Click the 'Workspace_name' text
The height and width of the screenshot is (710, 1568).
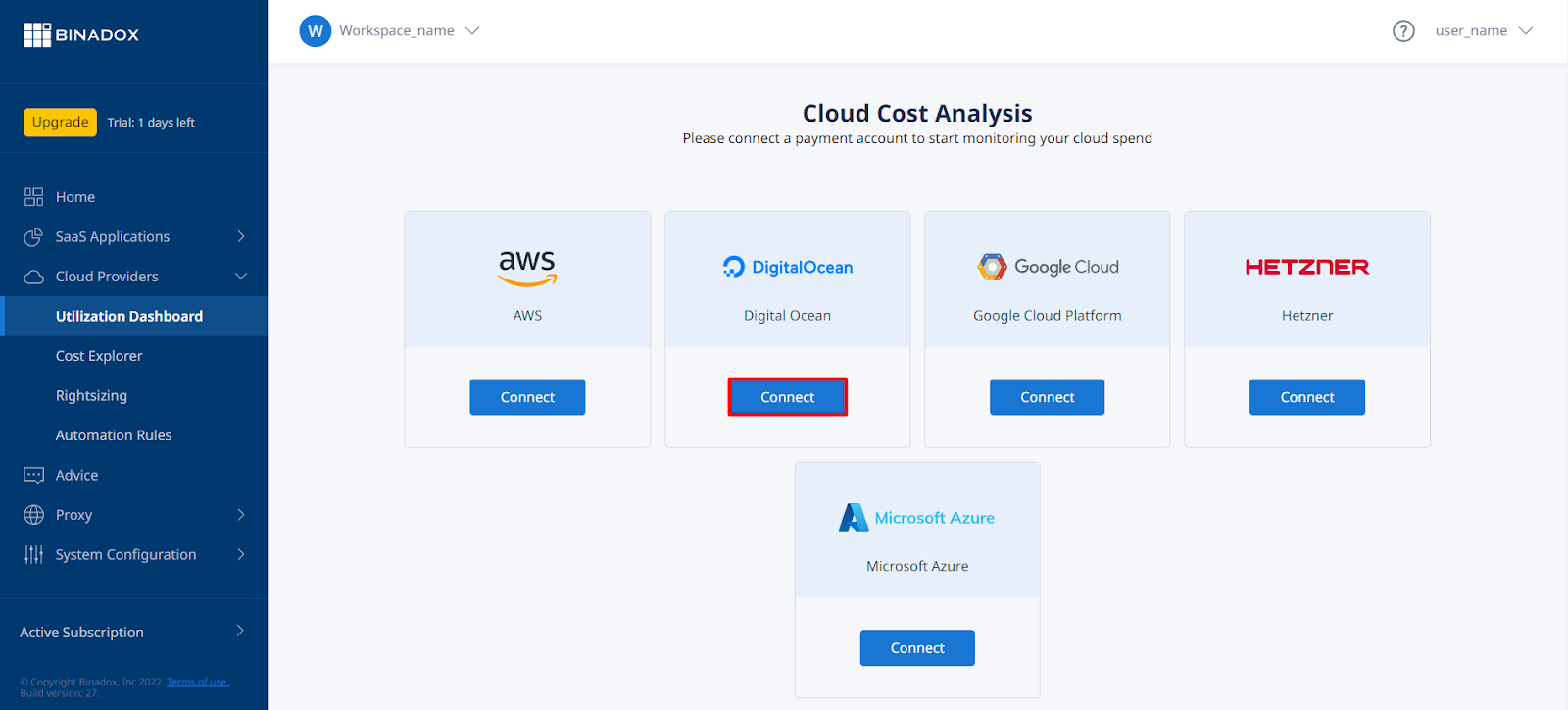tap(397, 31)
